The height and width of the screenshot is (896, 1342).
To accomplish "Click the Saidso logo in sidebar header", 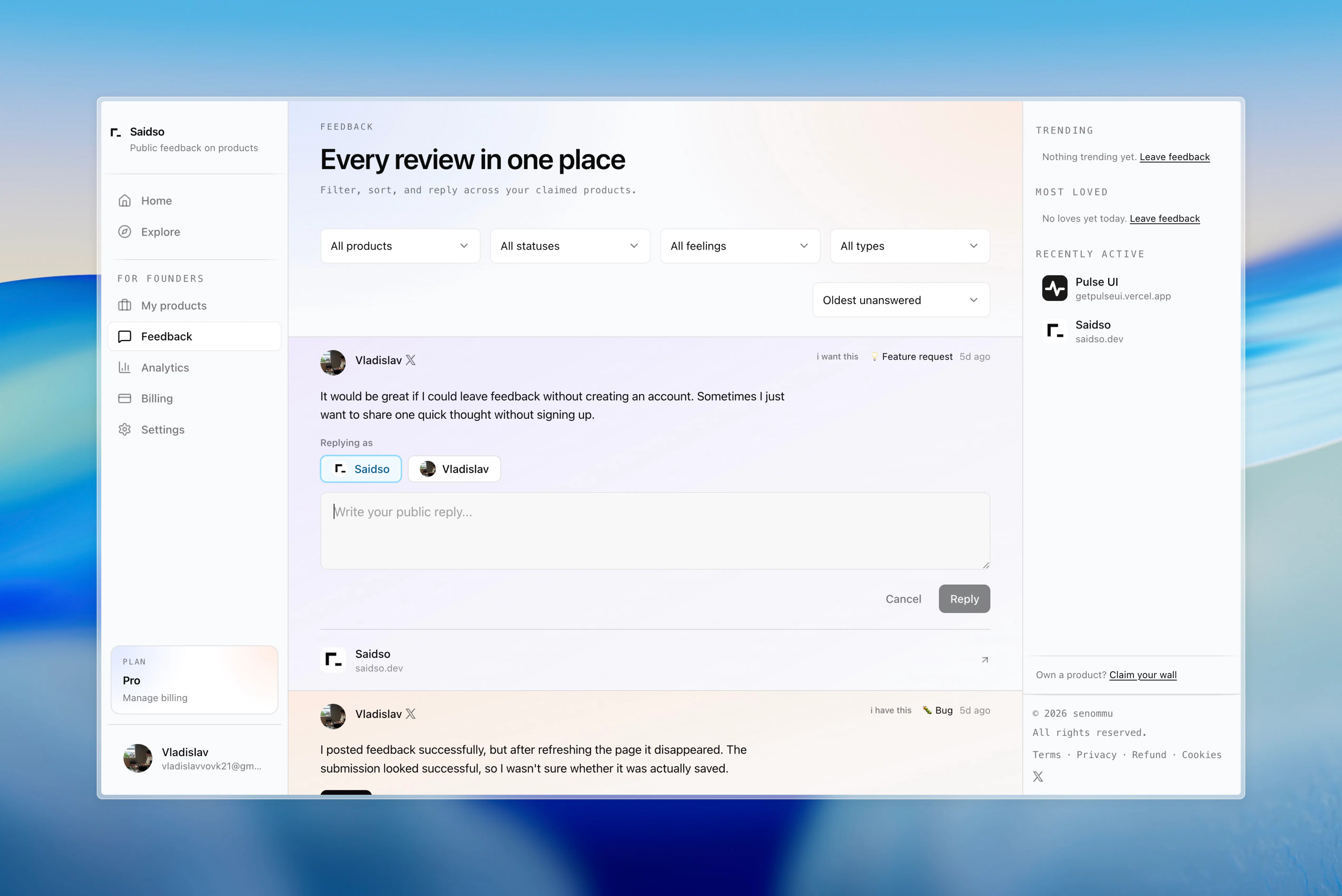I will click(x=116, y=133).
